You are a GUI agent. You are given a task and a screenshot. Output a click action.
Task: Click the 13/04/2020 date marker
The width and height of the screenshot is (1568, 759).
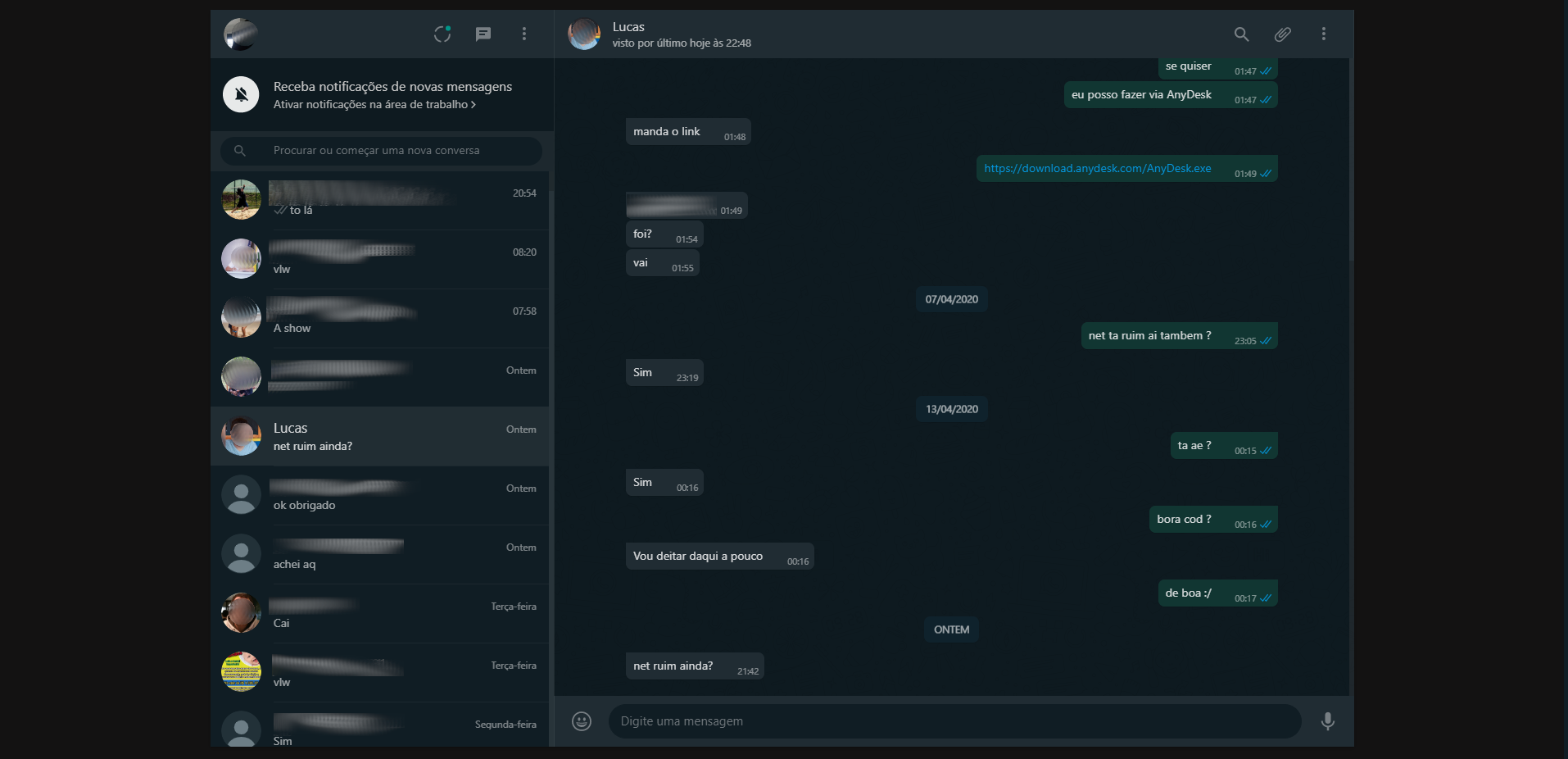pyautogui.click(x=951, y=409)
